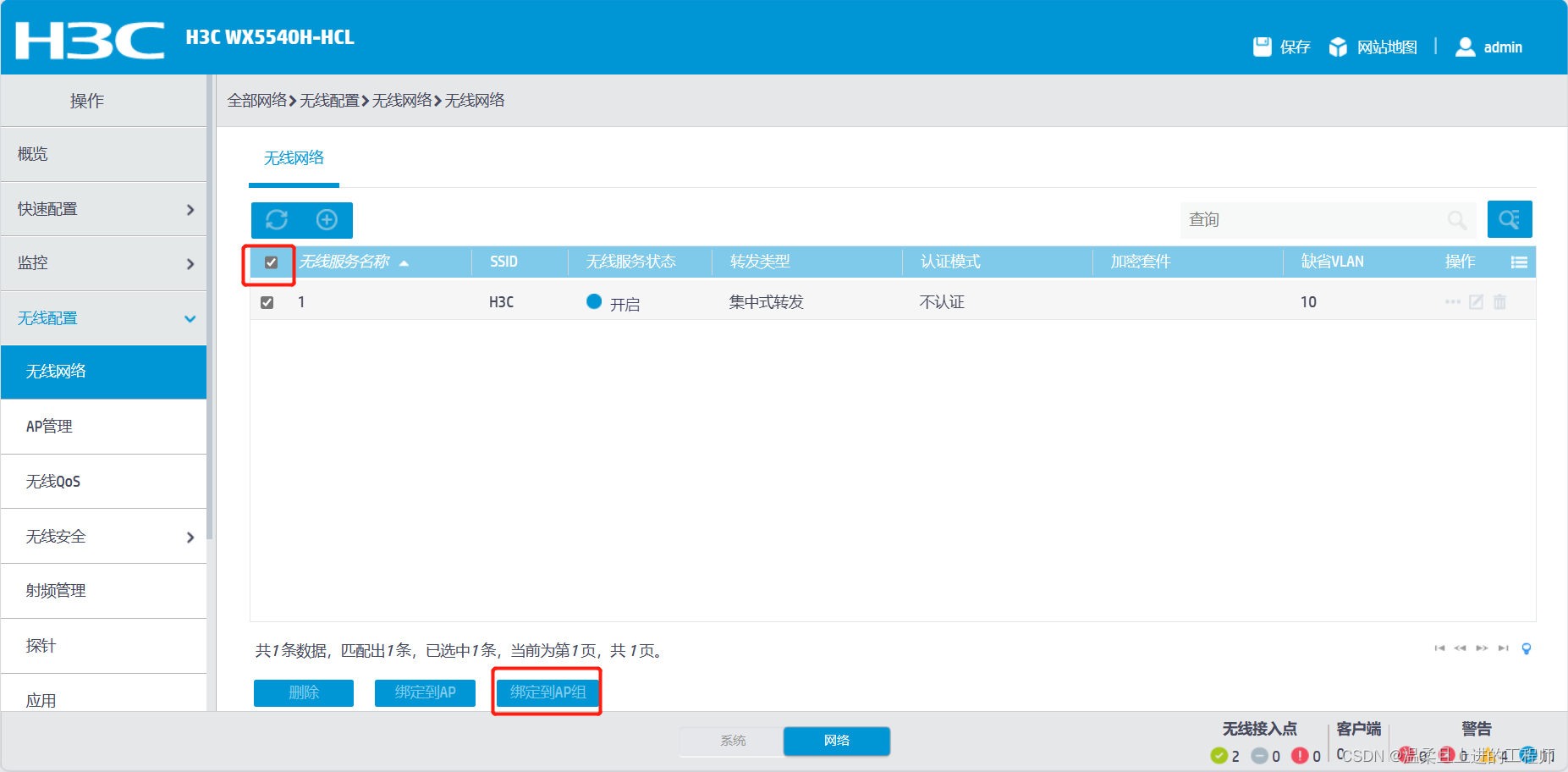Viewport: 1568px width, 772px height.
Task: Click the gray offline AP status icon
Action: pos(1259,755)
